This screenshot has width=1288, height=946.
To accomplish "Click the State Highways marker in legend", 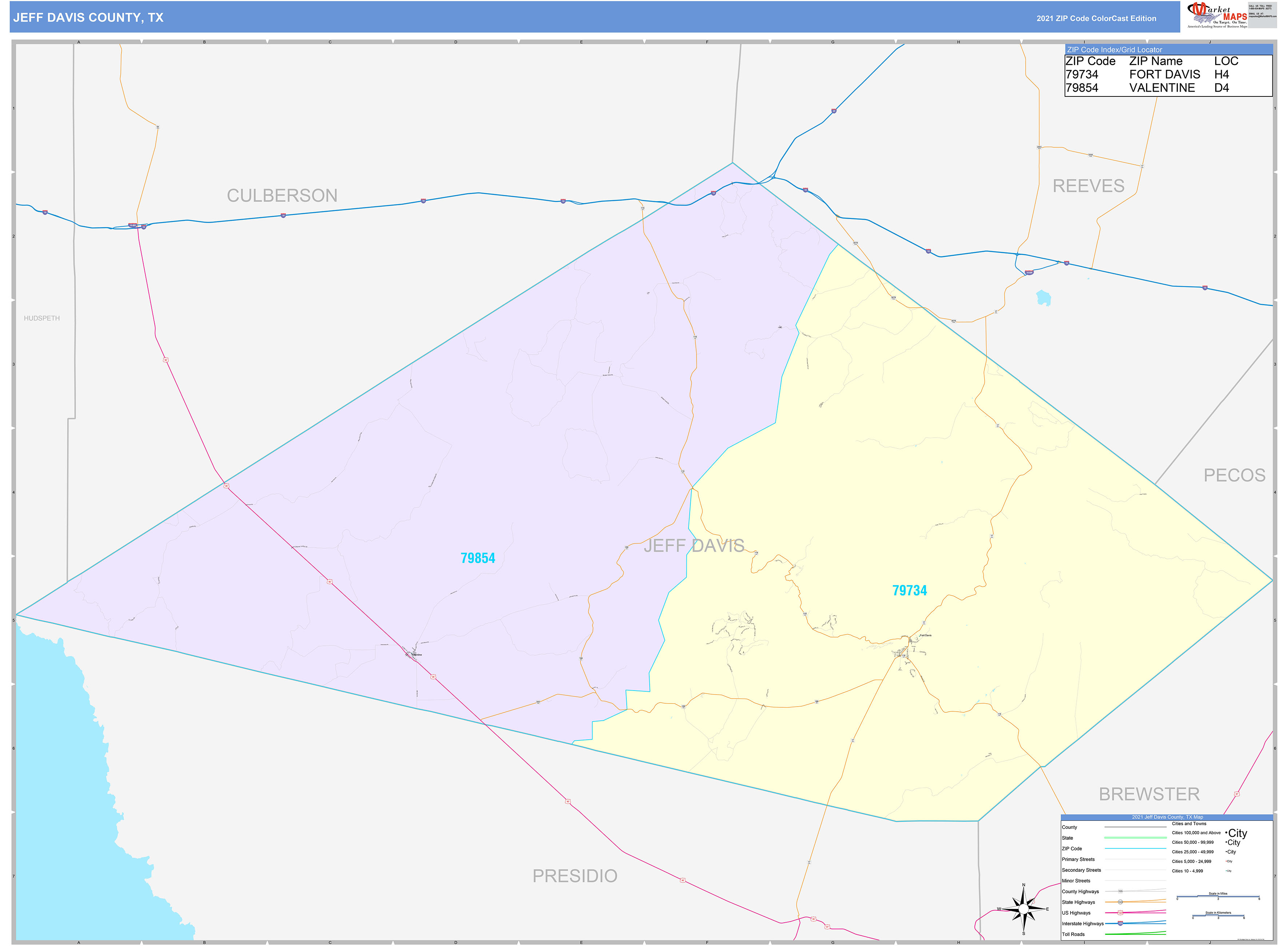I will click(1121, 902).
